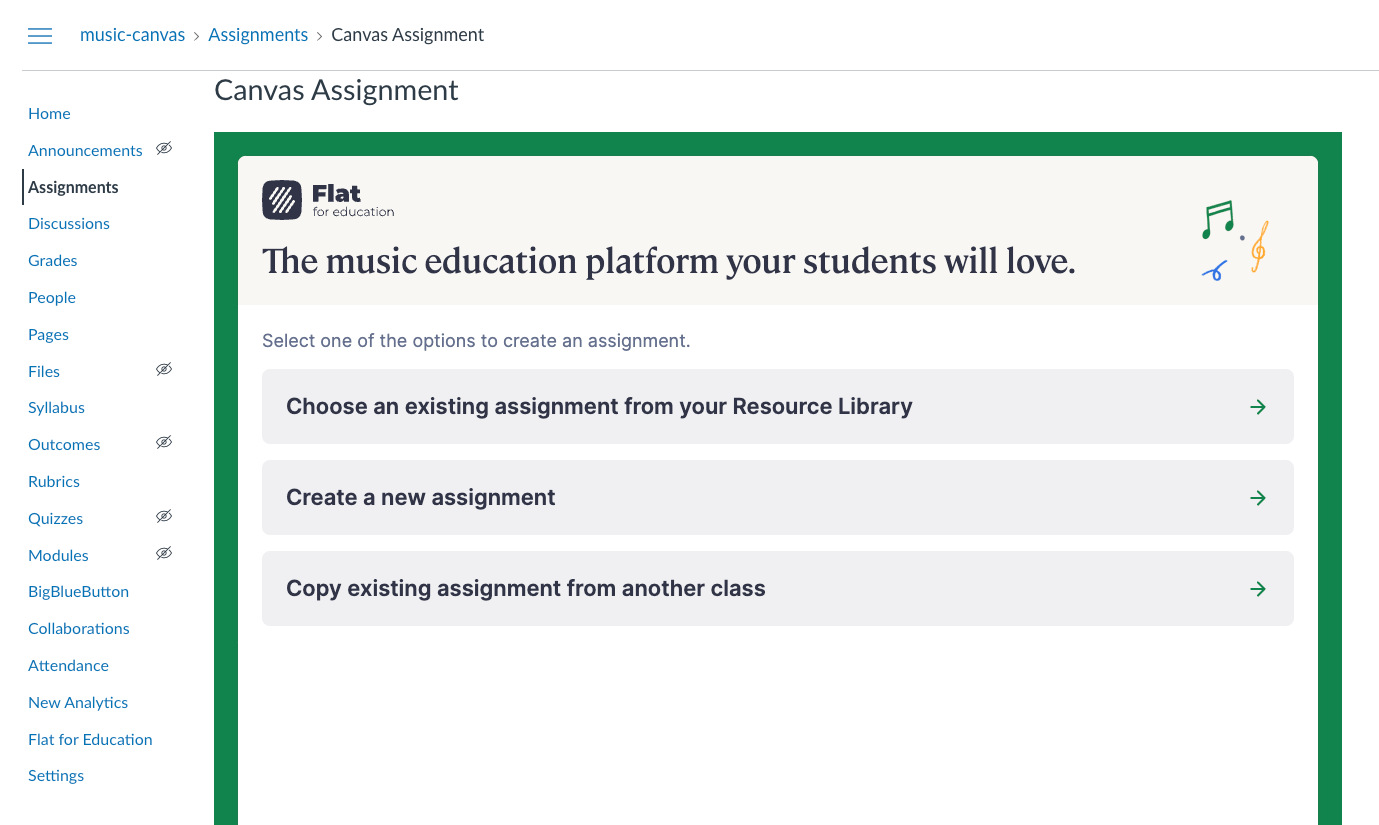
Task: Toggle visibility of Quizzes section
Action: 164,516
